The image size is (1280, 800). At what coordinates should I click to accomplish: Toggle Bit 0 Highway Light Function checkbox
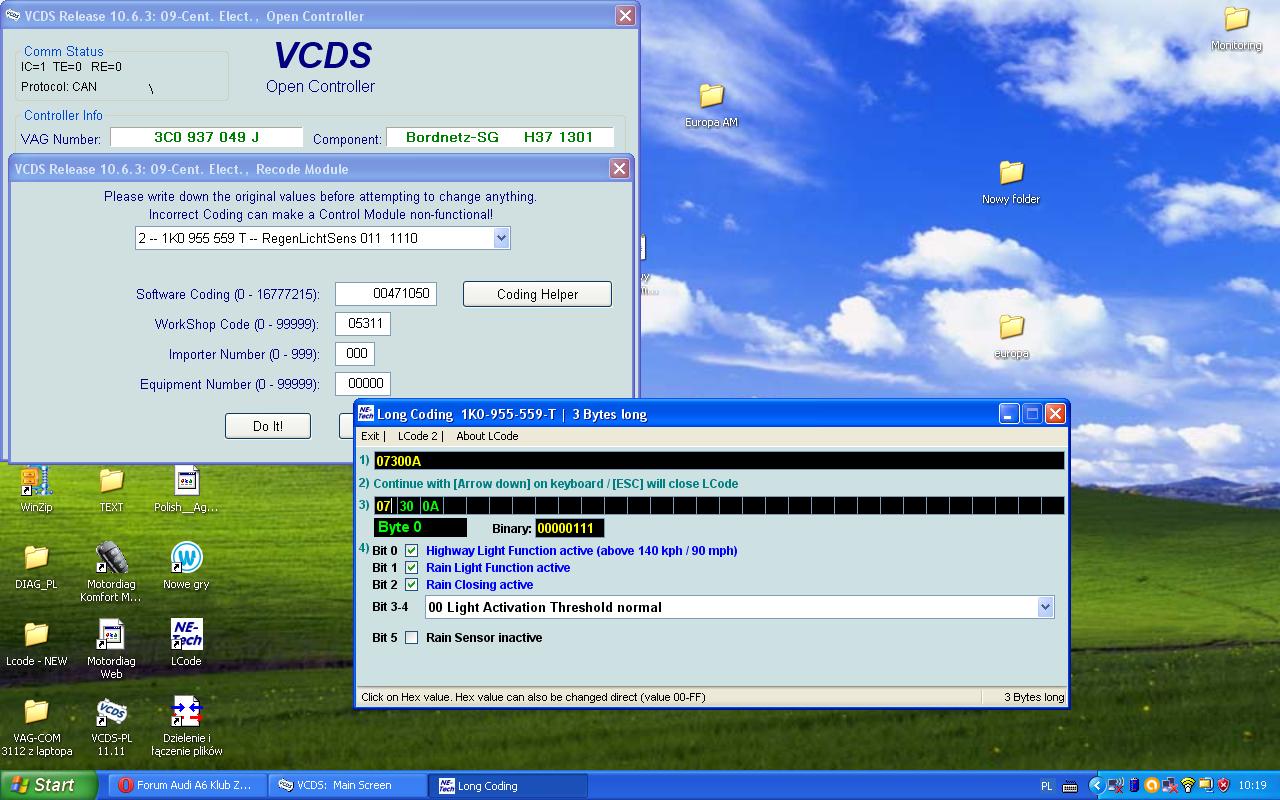point(411,551)
